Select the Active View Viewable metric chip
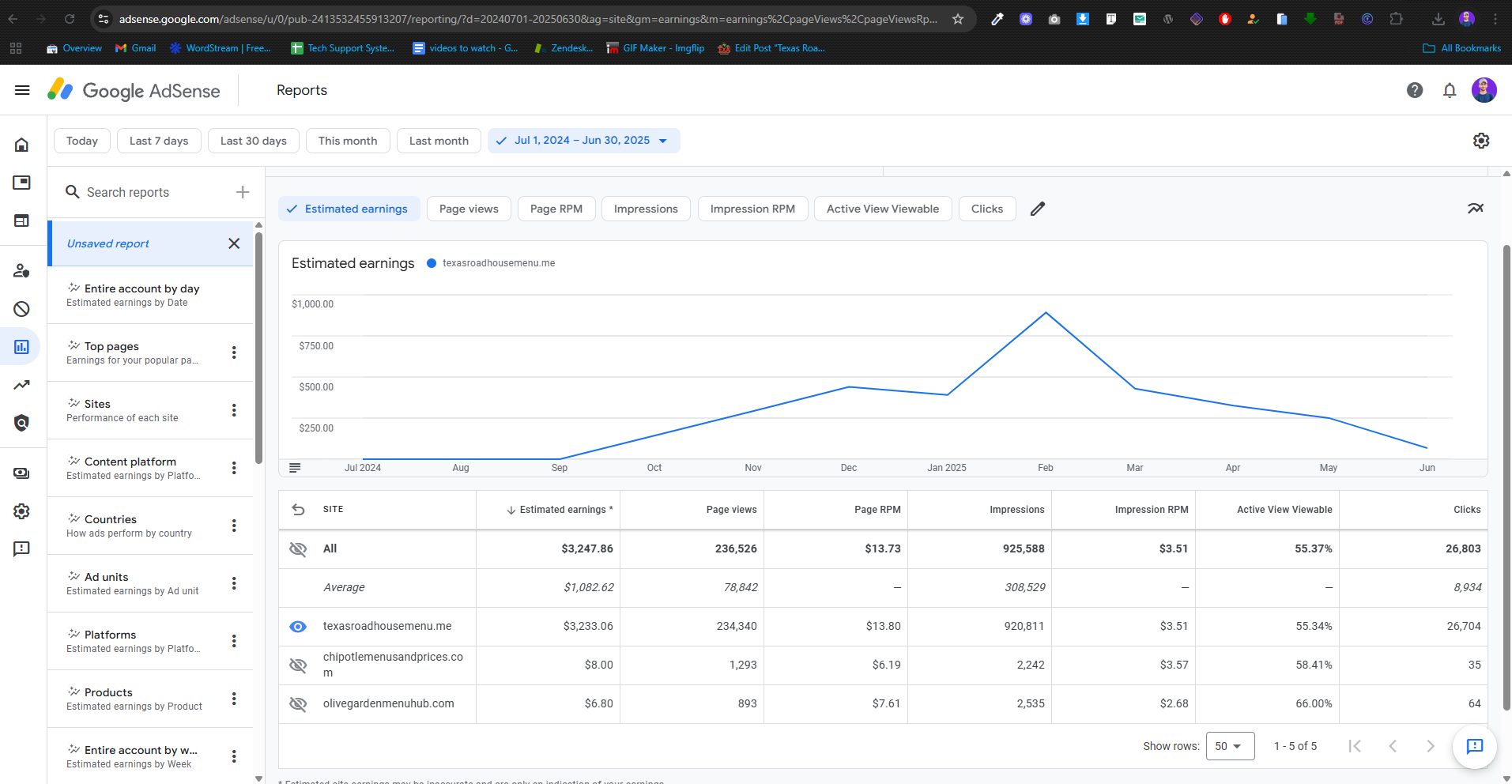Screen dimensions: 1512x784 click(x=883, y=209)
